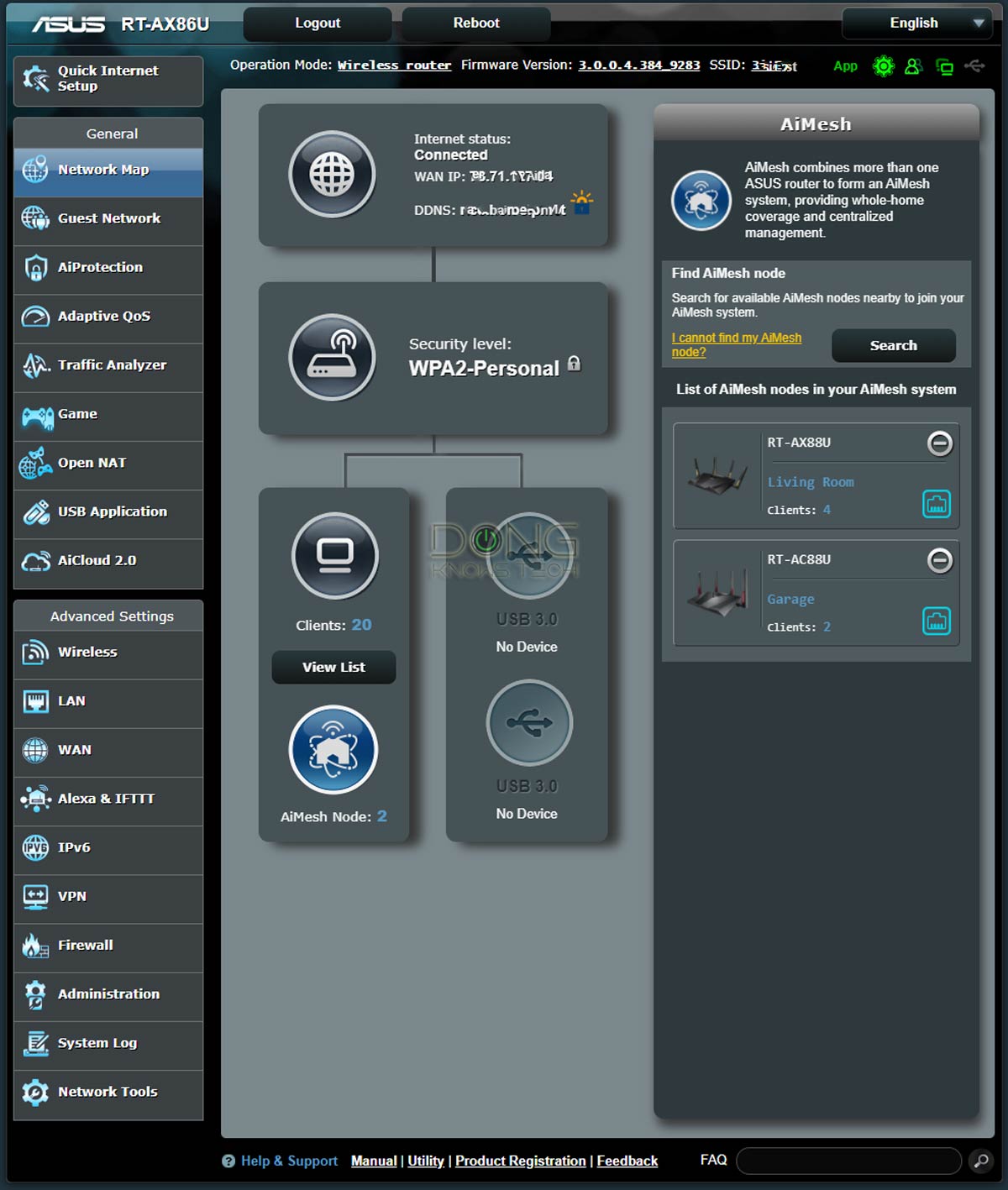Click the wireless router security icon
1008x1190 pixels.
(x=332, y=358)
